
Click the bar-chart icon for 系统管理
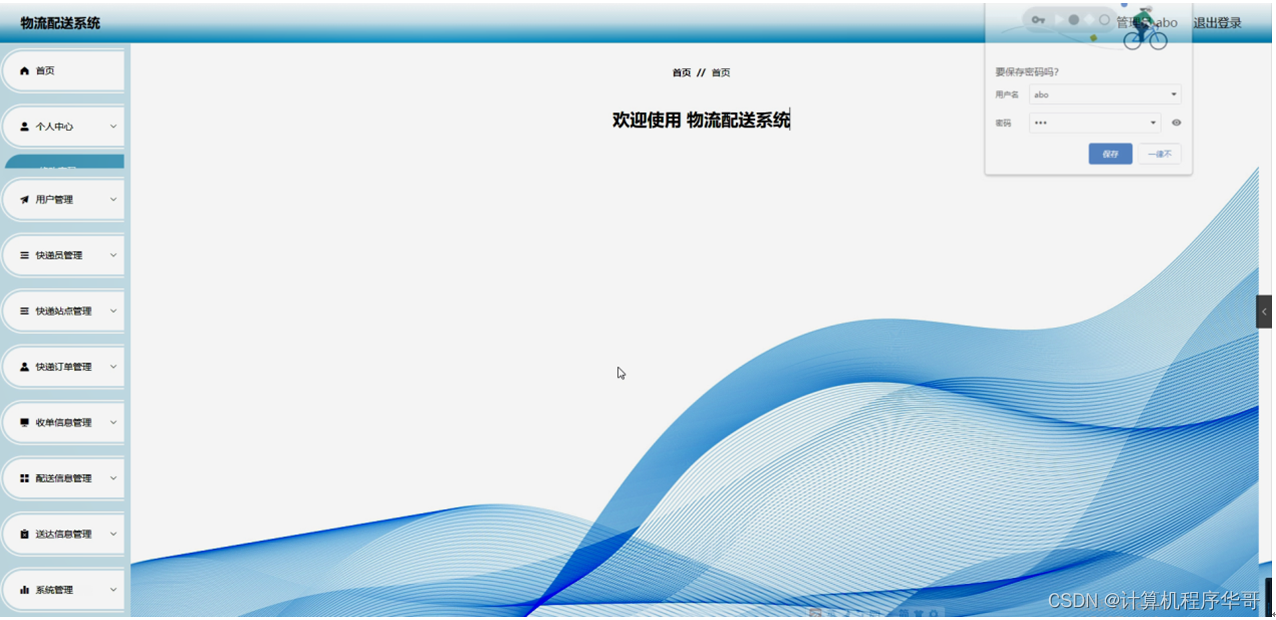25,590
